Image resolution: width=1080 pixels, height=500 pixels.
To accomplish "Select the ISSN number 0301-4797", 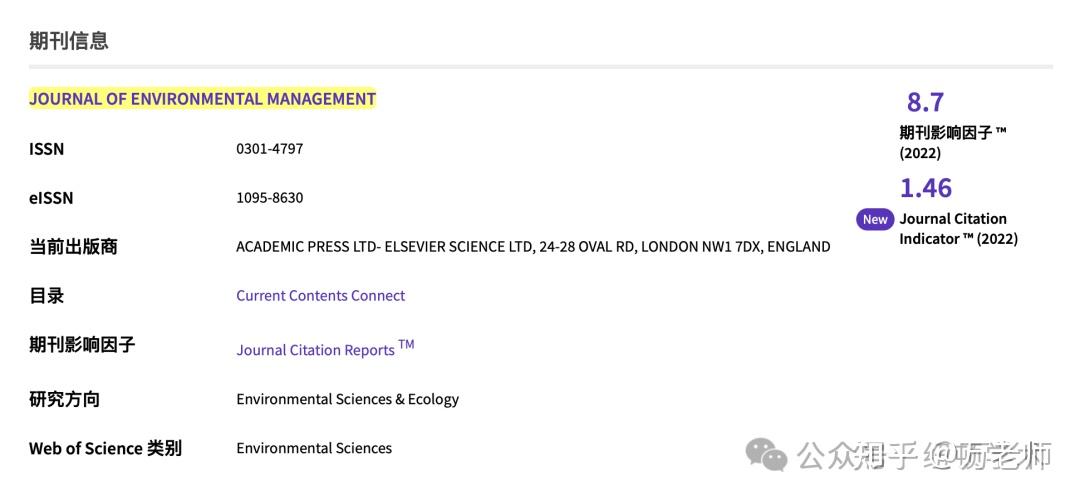I will 269,149.
